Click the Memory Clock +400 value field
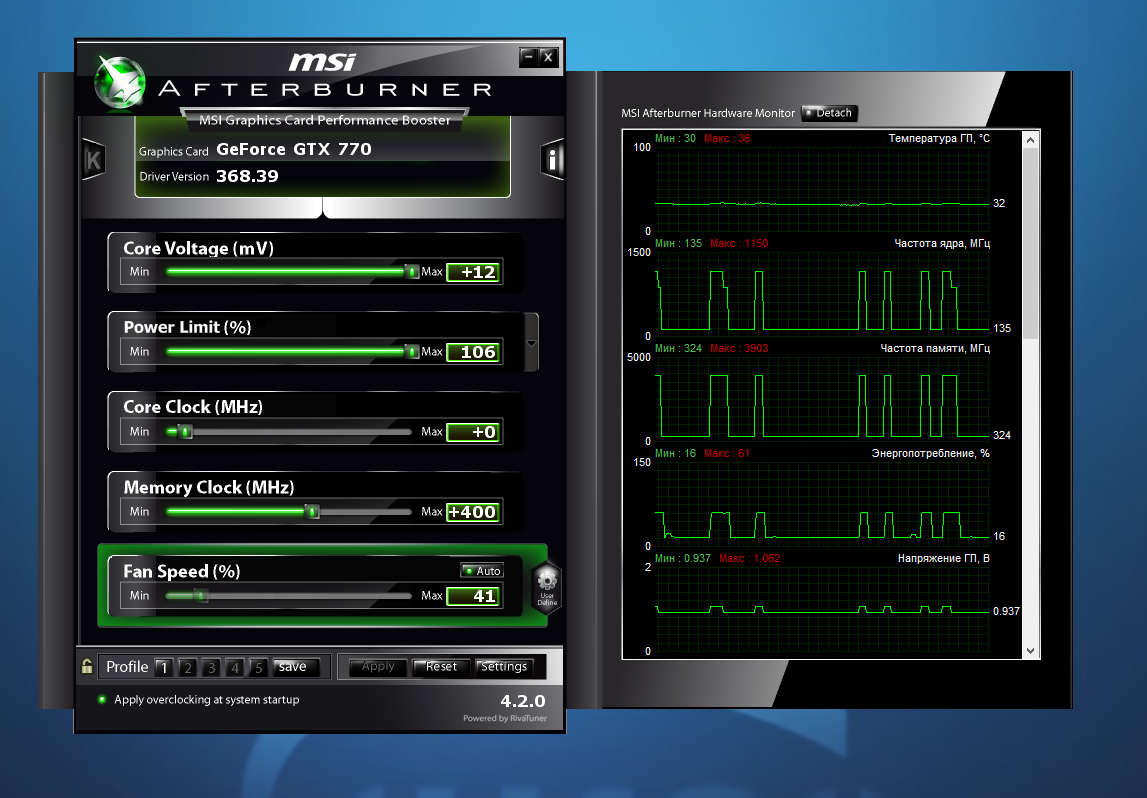Screen dimensions: 1147x798 (473, 512)
